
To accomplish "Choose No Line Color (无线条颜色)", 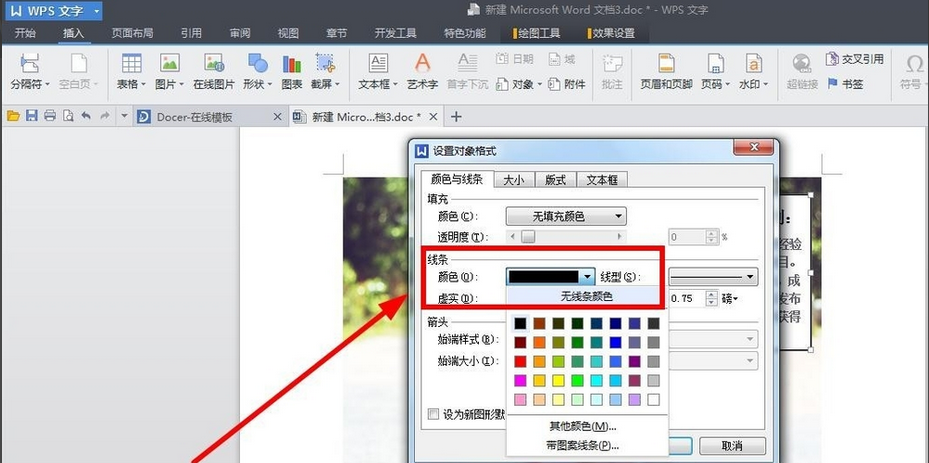I will tap(586, 296).
